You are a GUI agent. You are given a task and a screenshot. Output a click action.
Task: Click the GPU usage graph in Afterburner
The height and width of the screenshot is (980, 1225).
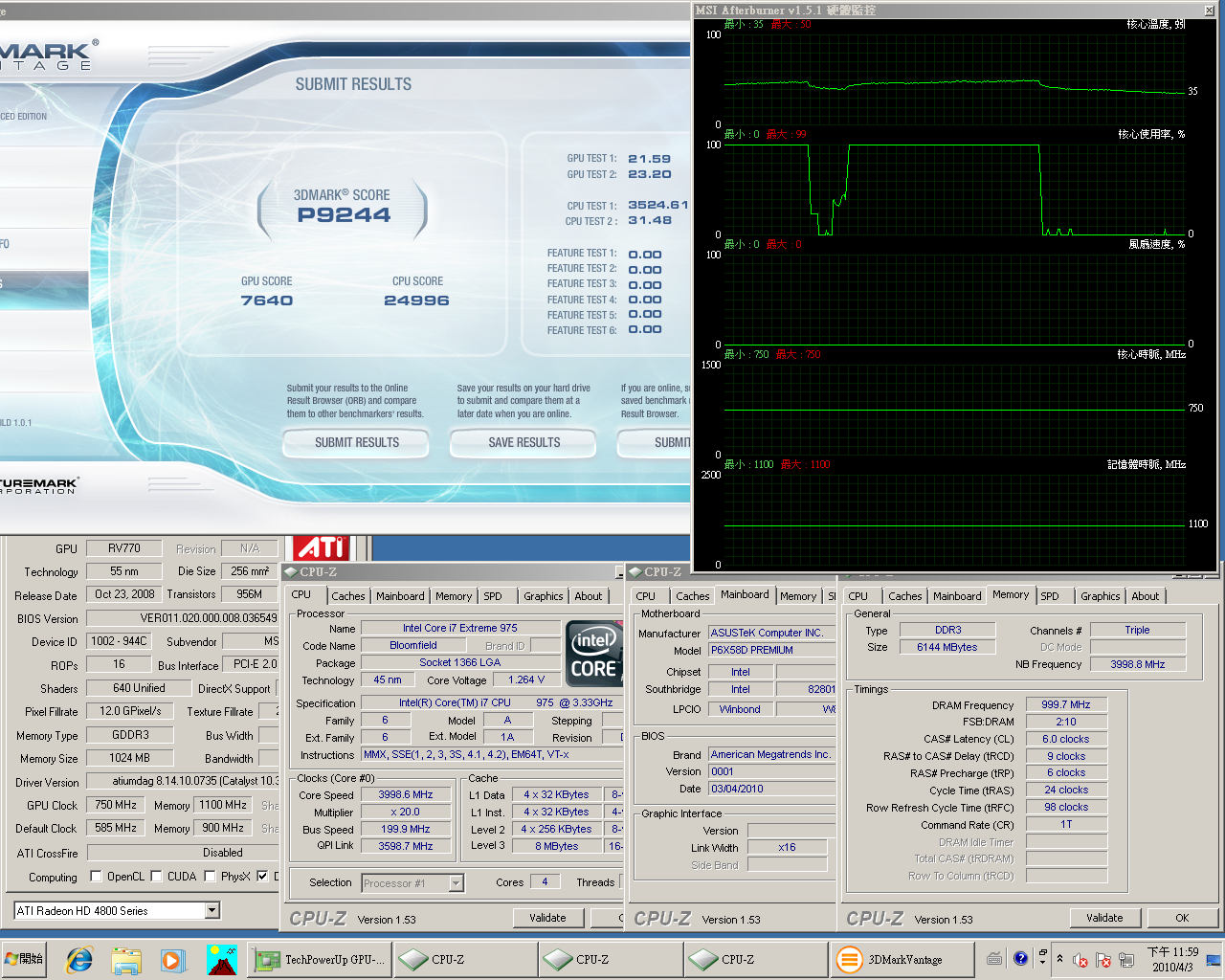954,189
